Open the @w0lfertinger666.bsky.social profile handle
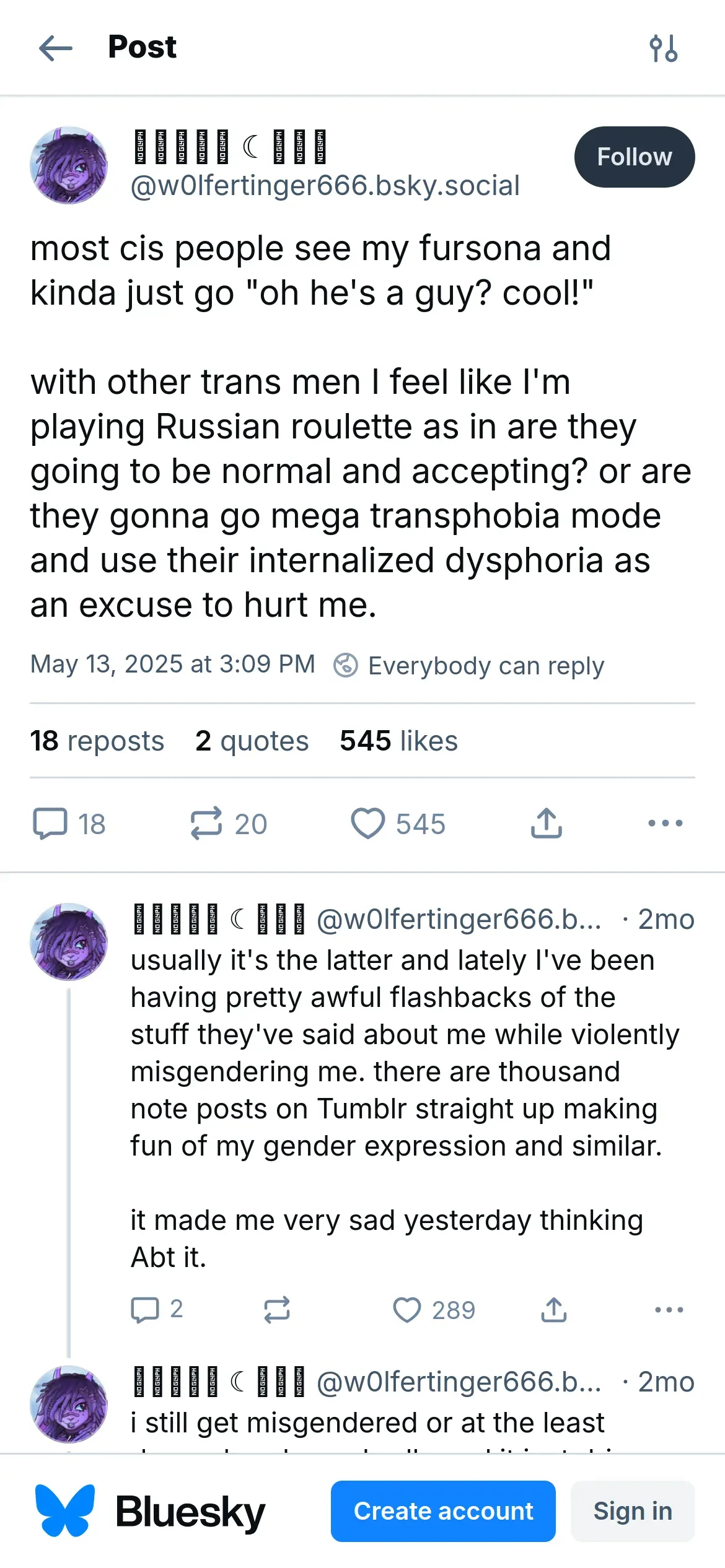The image size is (725, 1568). pyautogui.click(x=325, y=186)
